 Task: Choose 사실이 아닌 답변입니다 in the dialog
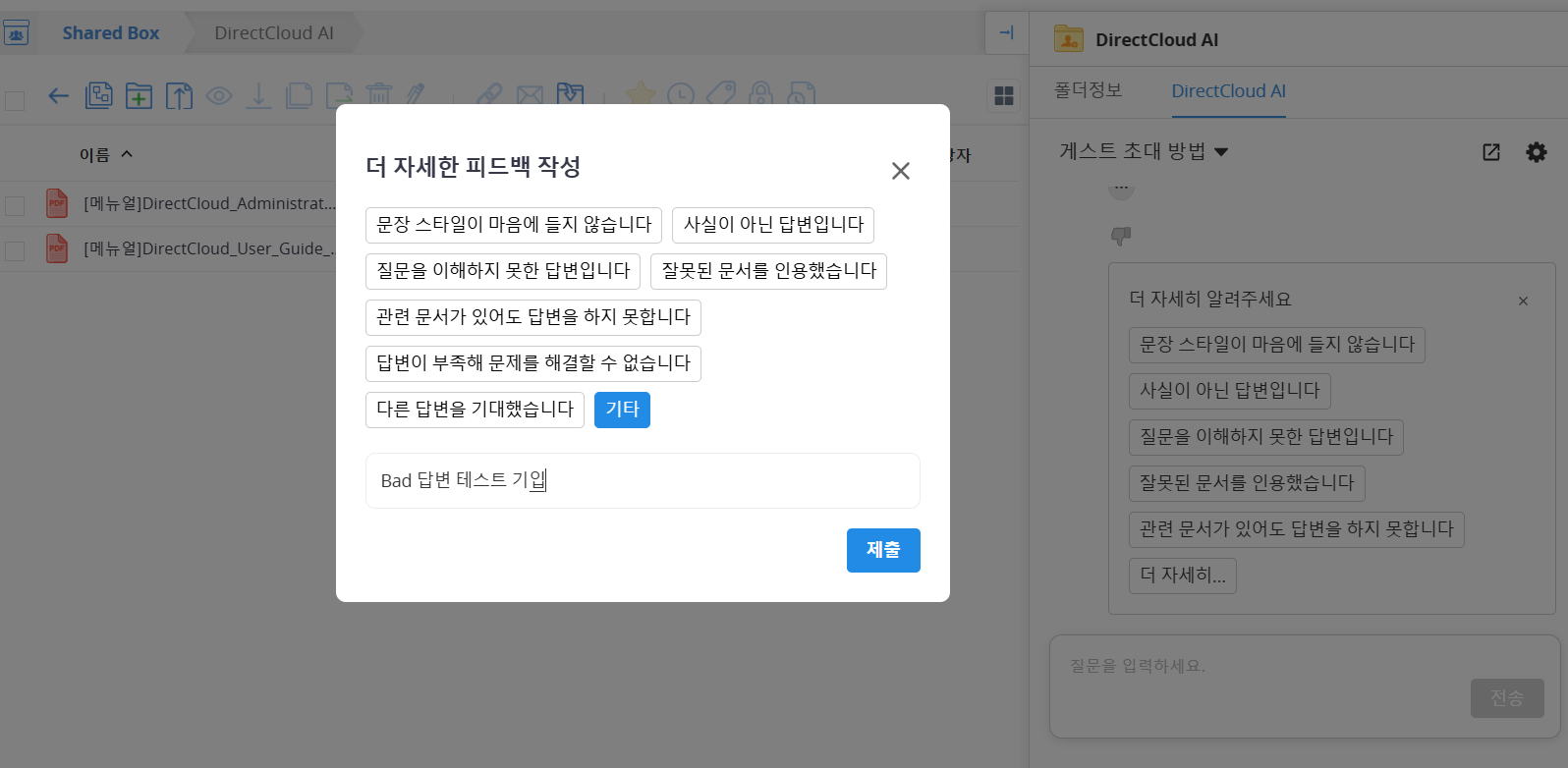coord(772,225)
